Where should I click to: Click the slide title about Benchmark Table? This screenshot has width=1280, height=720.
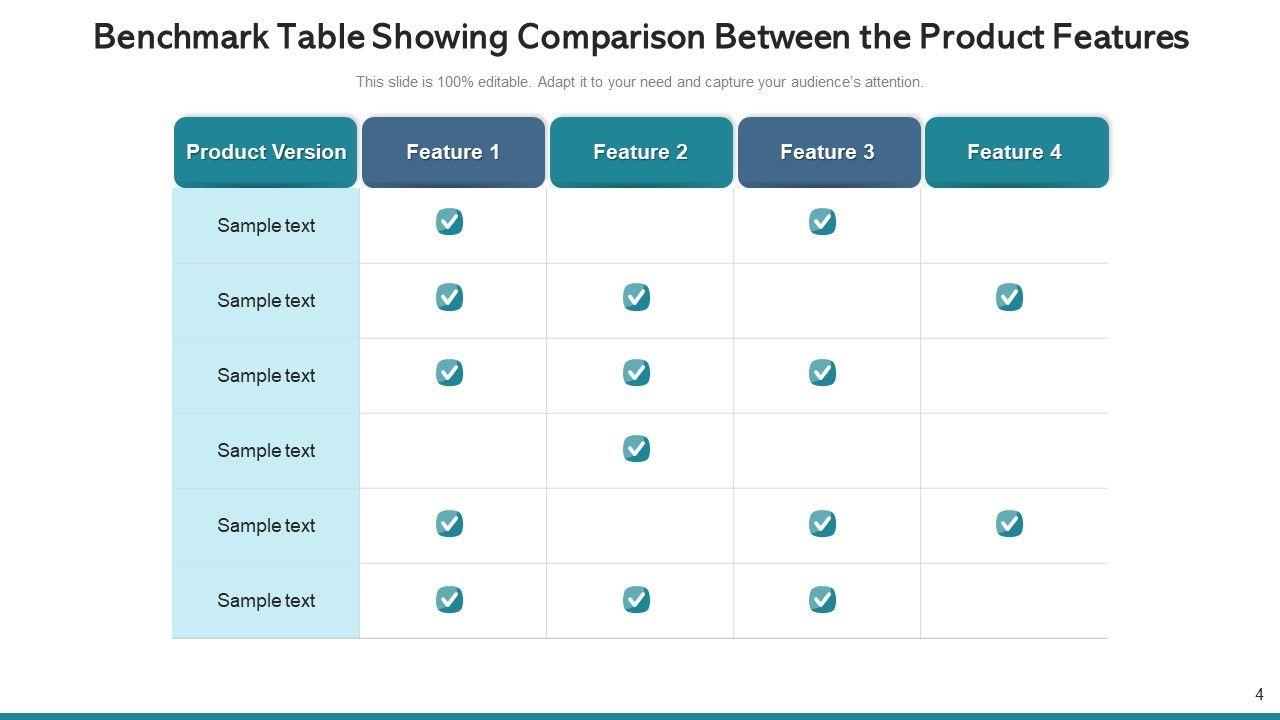click(x=640, y=37)
